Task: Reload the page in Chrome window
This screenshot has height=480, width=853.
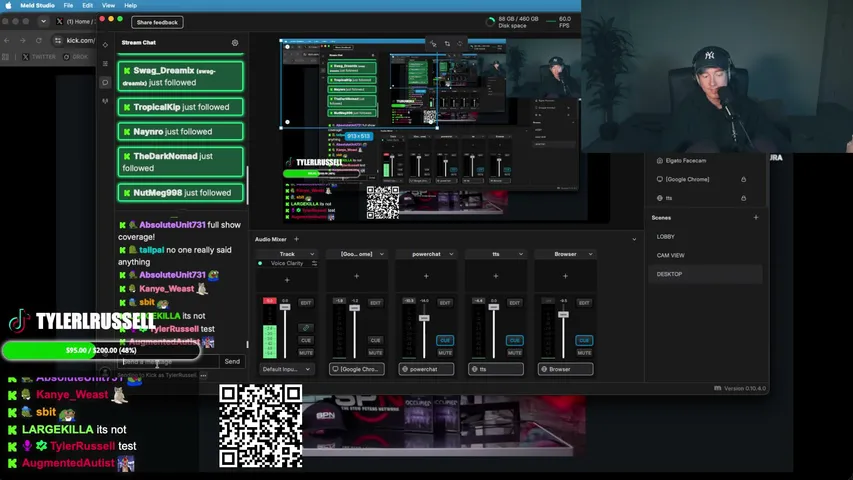Action: coord(39,40)
